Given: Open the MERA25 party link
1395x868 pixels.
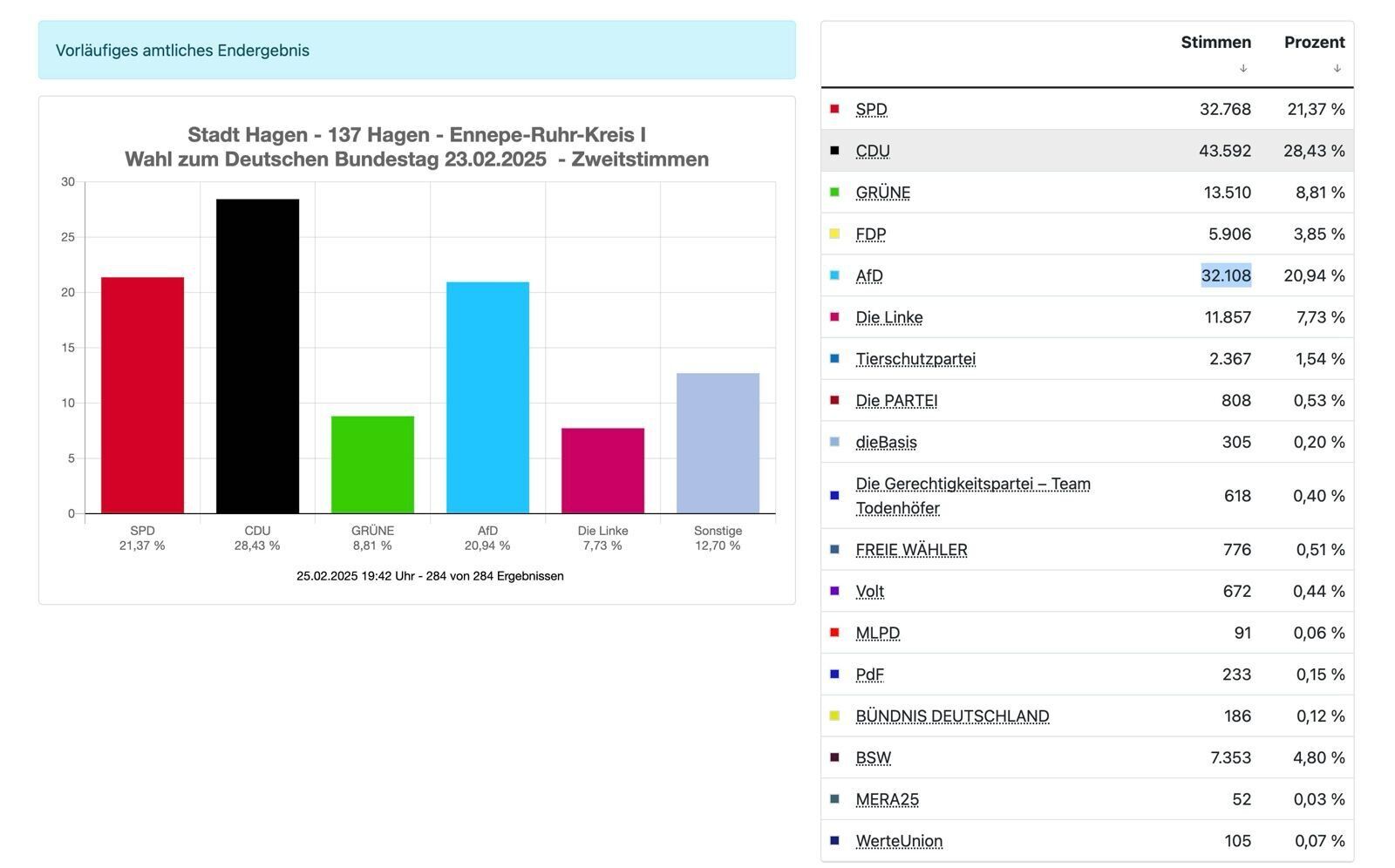Looking at the screenshot, I should click(887, 800).
